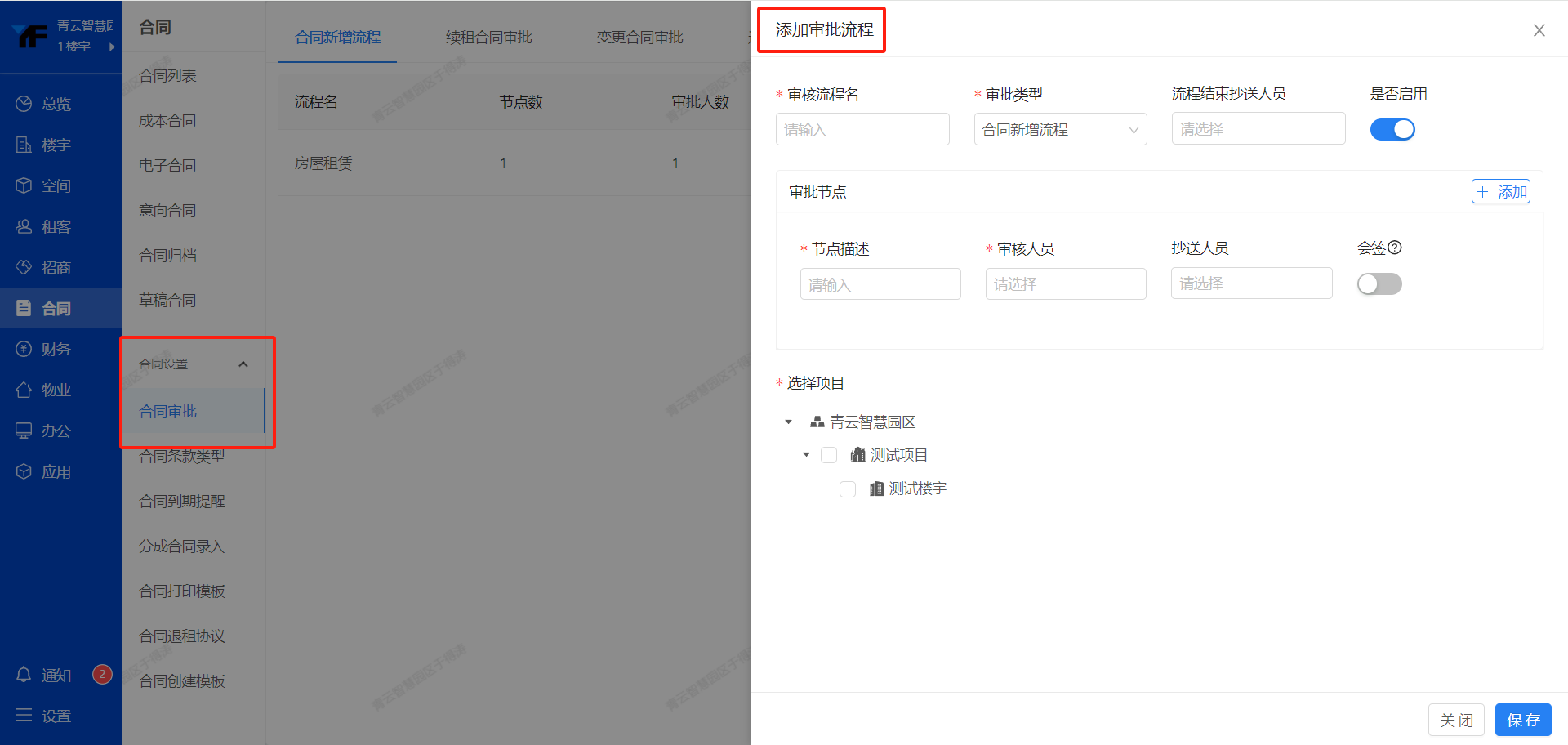Screen dimensions: 1568x745
Task: Tick the 测试楼宇 checkbox
Action: tap(848, 488)
